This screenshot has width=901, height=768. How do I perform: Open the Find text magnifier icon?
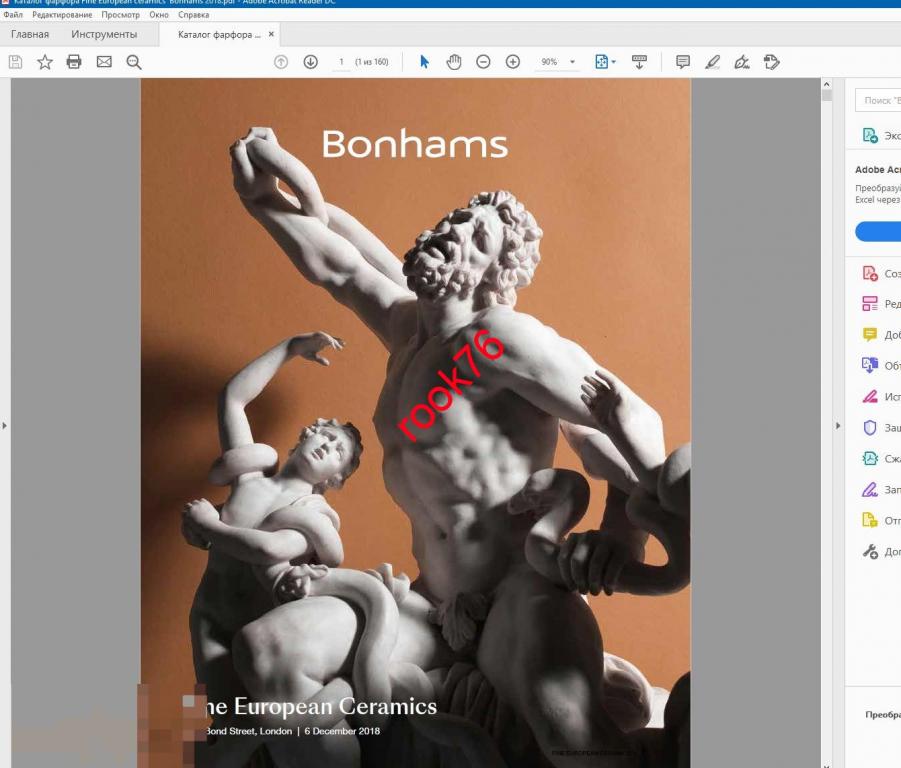click(x=134, y=62)
